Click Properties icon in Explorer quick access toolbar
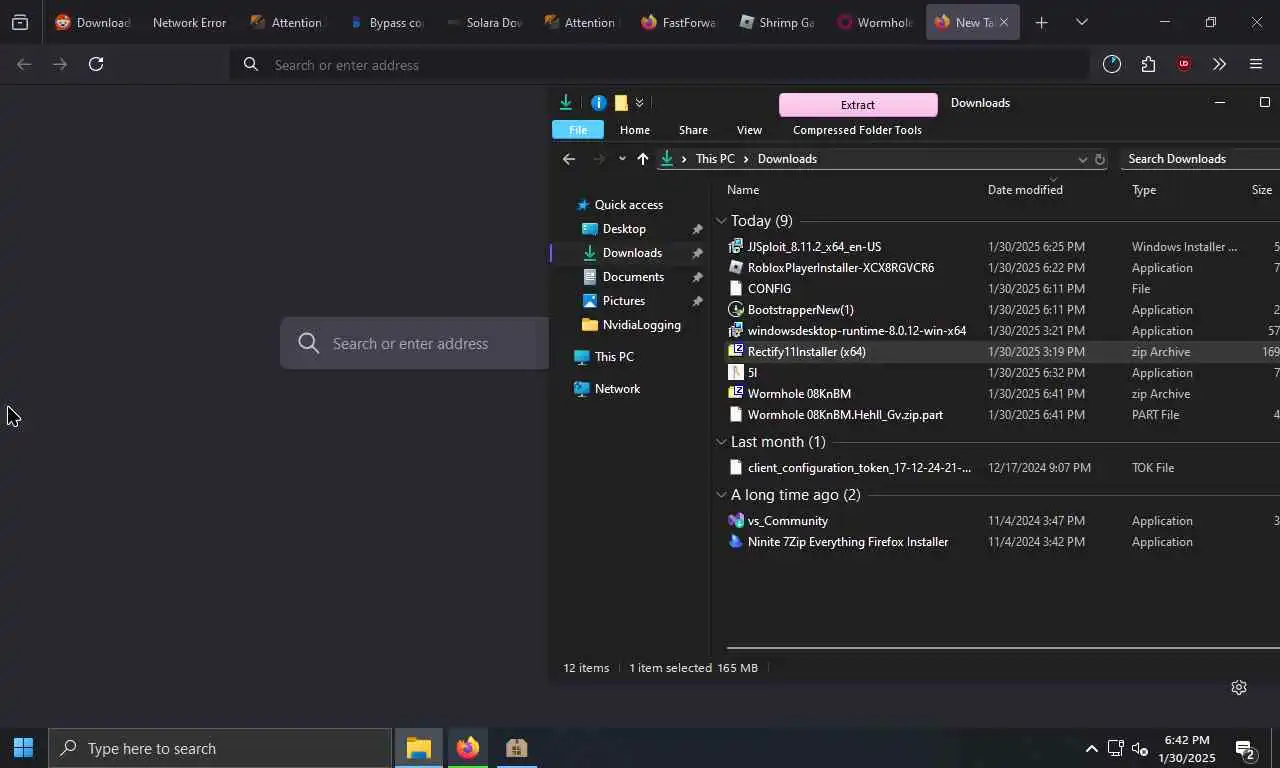 pos(598,102)
